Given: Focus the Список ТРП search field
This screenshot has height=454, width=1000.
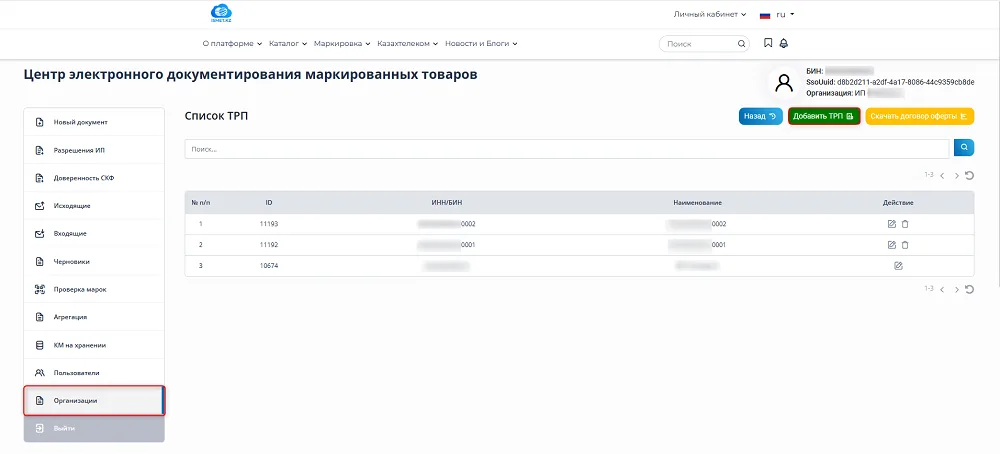Looking at the screenshot, I should click(567, 149).
